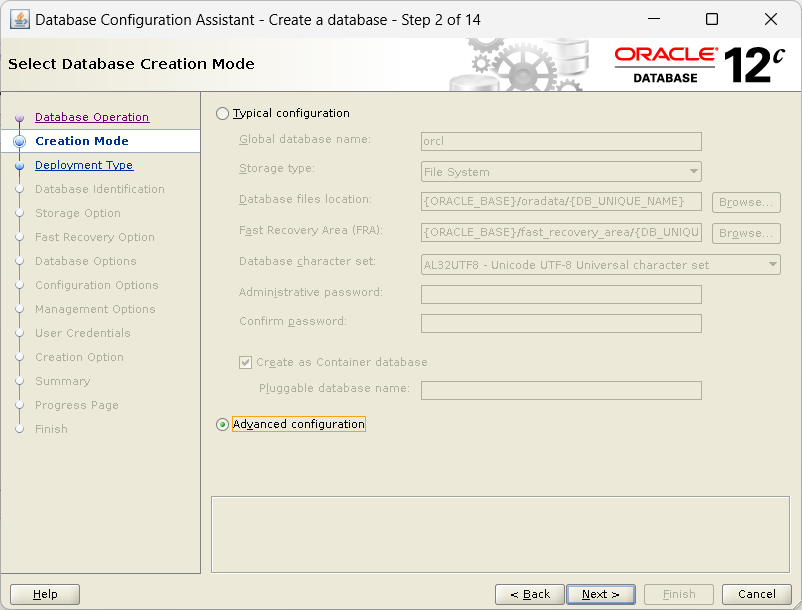Browse for Fast Recovery Area location

pyautogui.click(x=746, y=233)
